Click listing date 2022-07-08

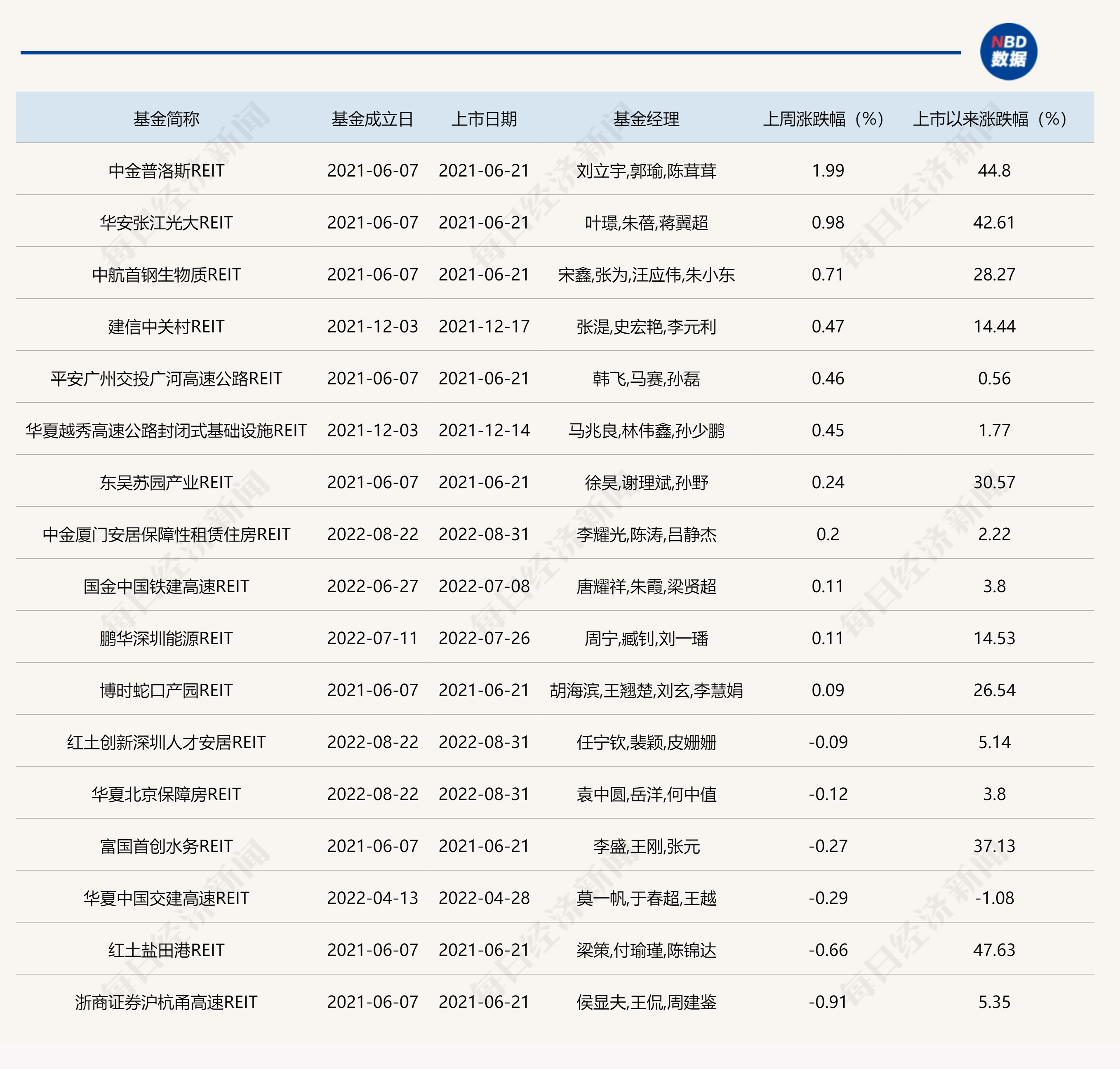pyautogui.click(x=484, y=586)
